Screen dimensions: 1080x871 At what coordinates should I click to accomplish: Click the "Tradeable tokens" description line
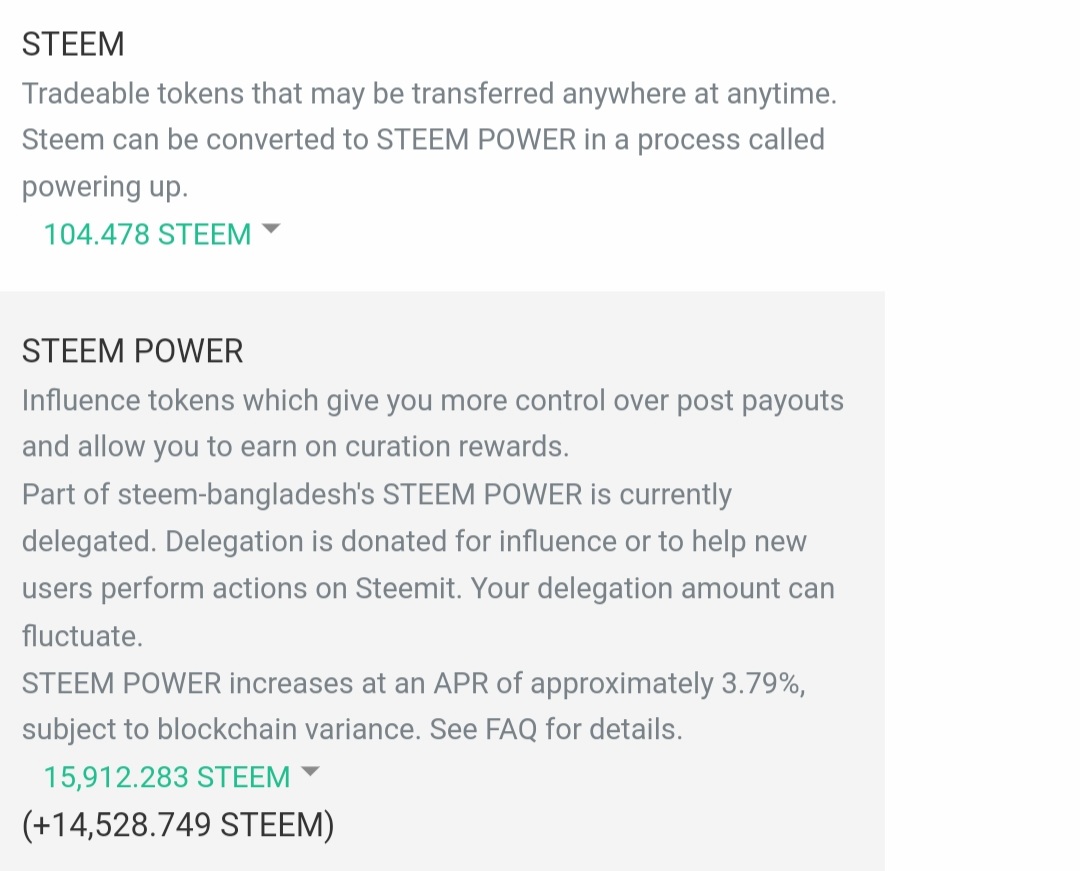(x=428, y=93)
